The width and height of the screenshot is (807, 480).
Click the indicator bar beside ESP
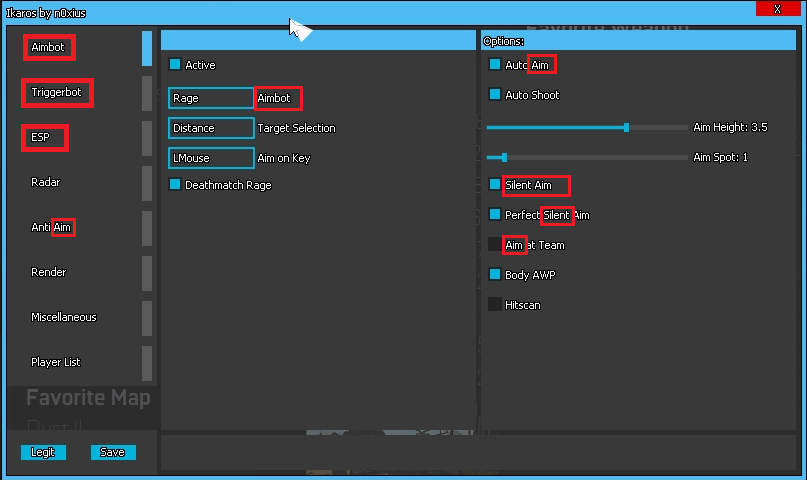tap(147, 138)
